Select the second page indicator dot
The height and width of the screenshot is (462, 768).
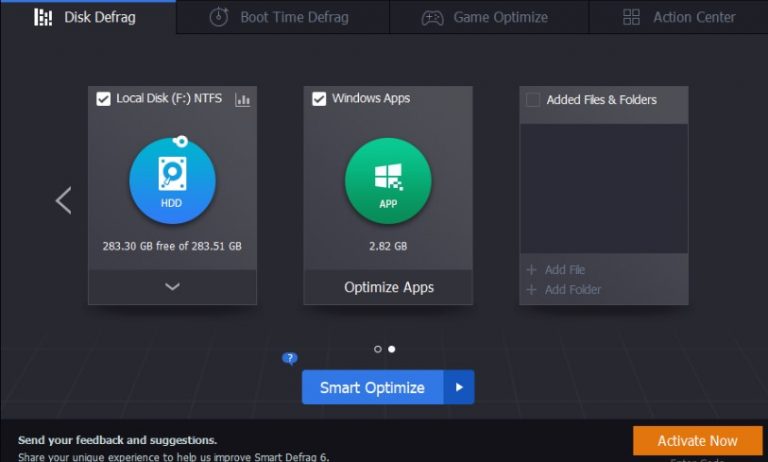(392, 349)
